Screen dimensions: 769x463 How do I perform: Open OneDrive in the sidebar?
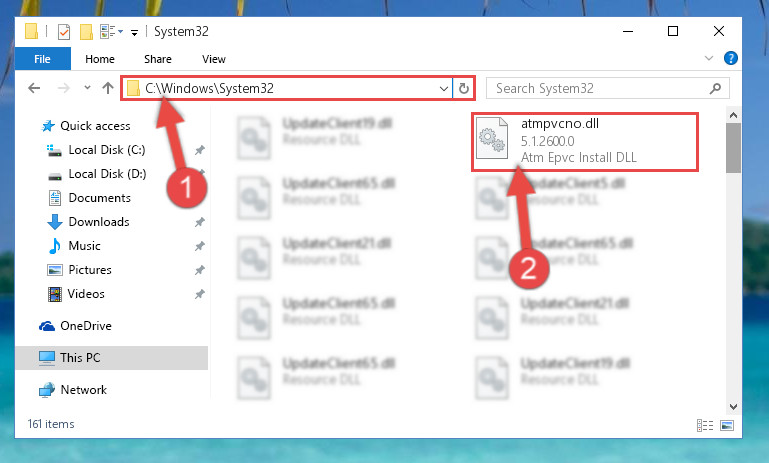coord(86,326)
